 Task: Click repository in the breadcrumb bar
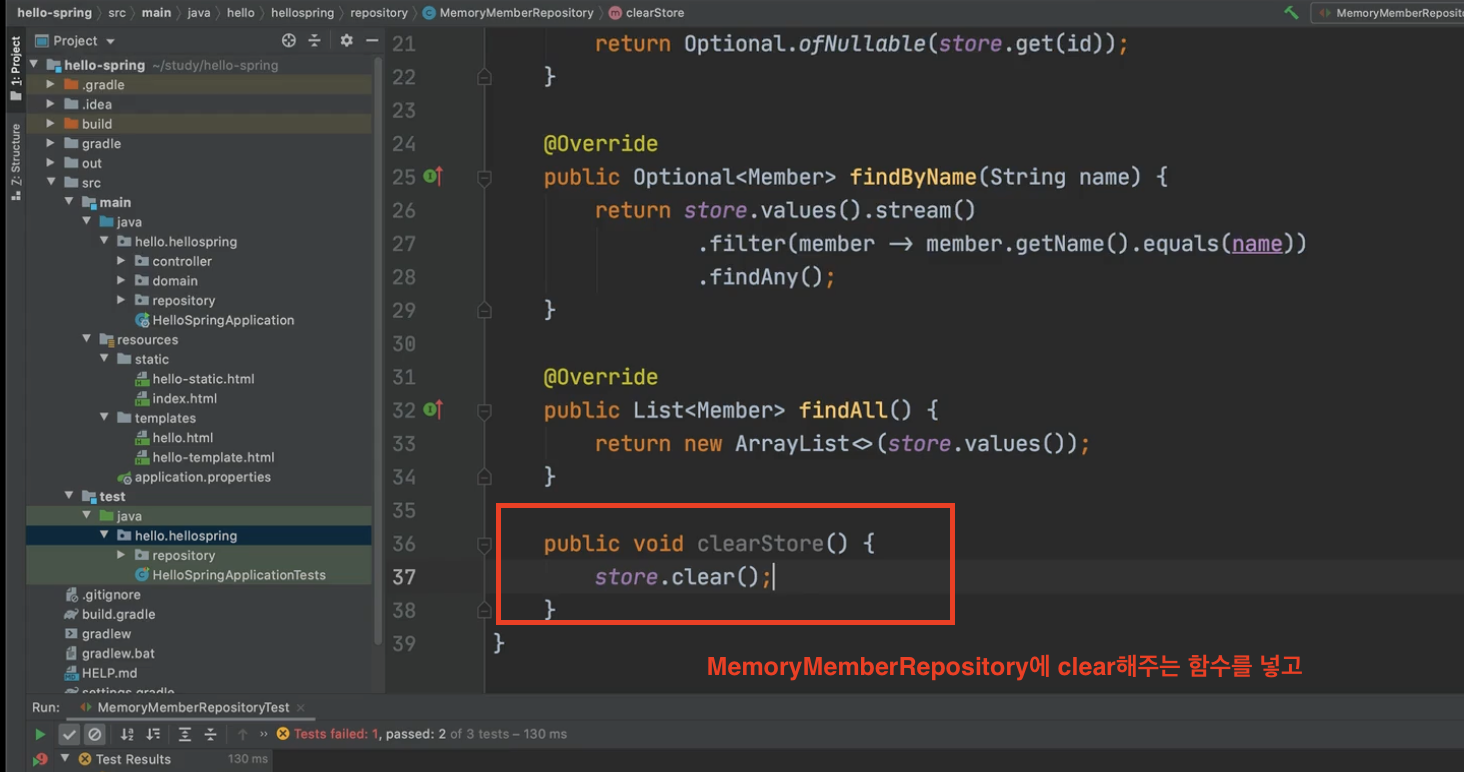pyautogui.click(x=379, y=13)
